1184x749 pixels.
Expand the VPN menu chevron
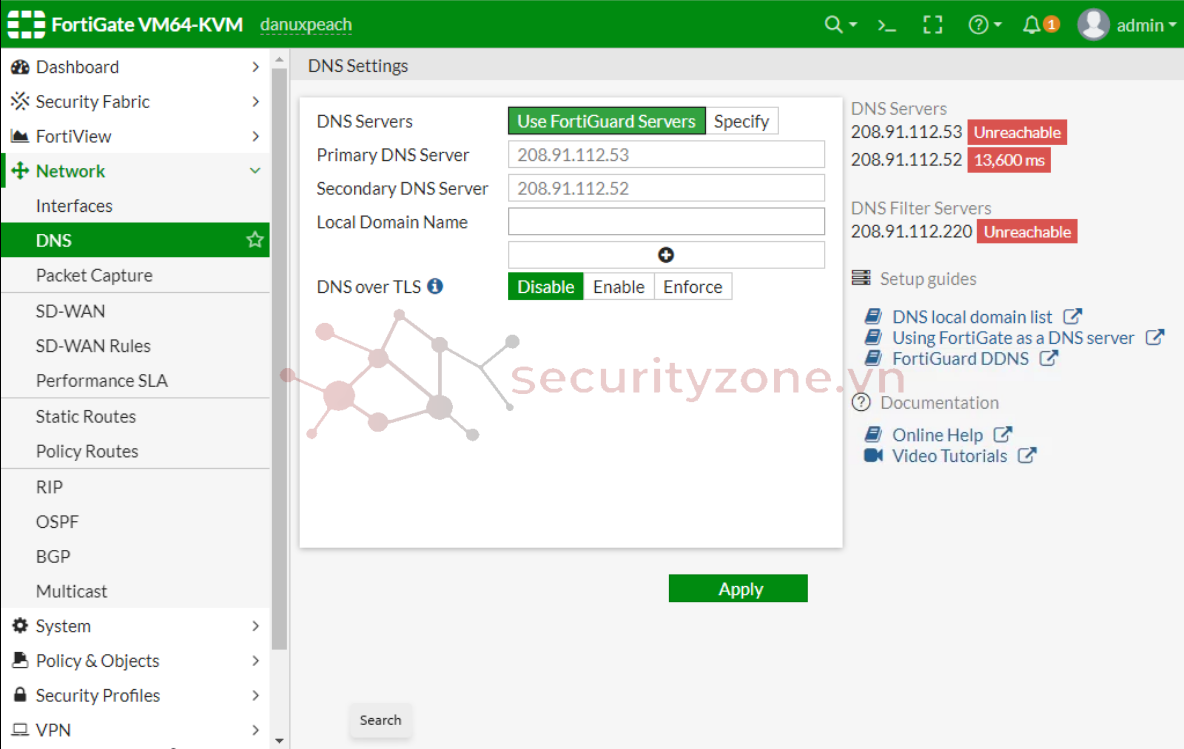coord(255,730)
